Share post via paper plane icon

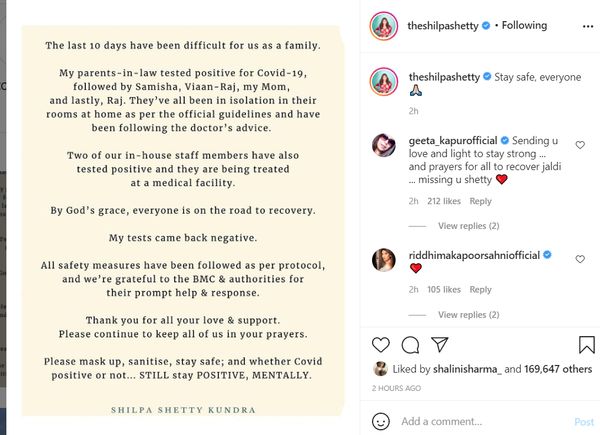pos(439,344)
